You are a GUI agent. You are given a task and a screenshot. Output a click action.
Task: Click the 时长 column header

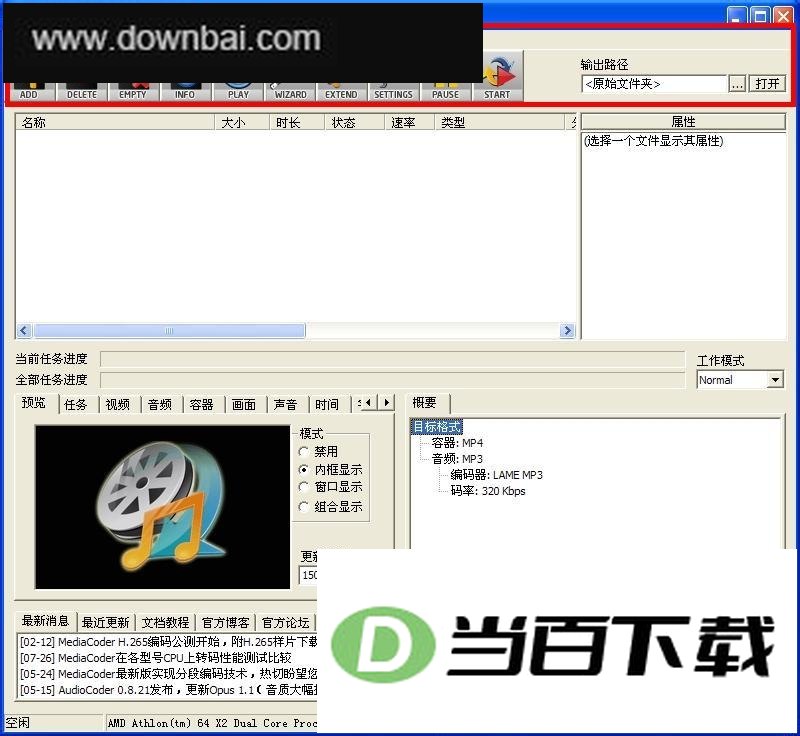pos(296,122)
